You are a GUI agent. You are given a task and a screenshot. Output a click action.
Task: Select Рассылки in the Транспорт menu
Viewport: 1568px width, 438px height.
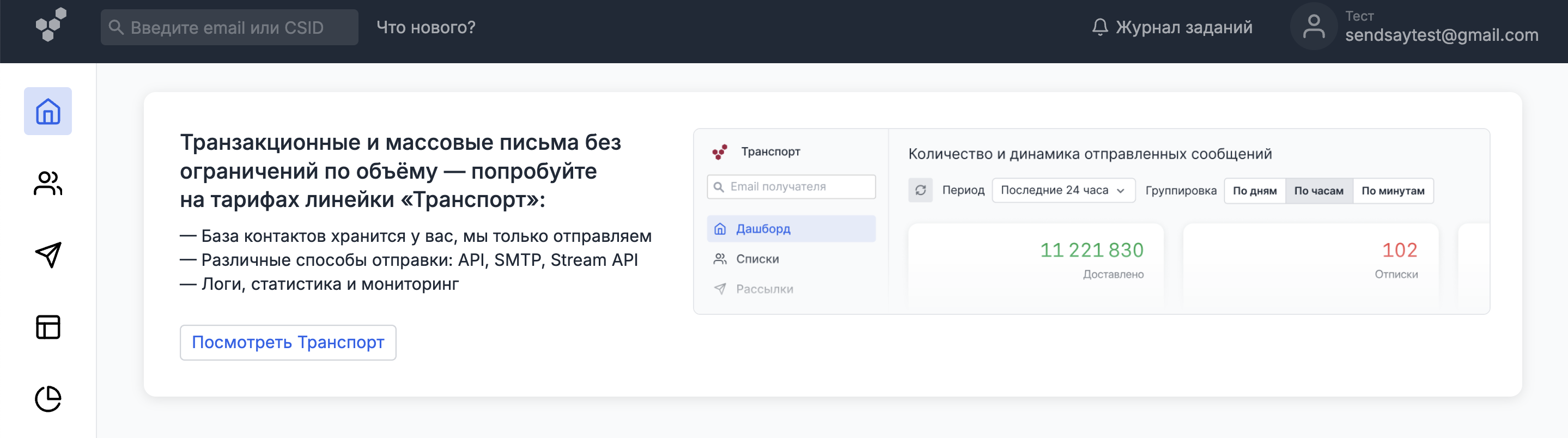click(764, 289)
